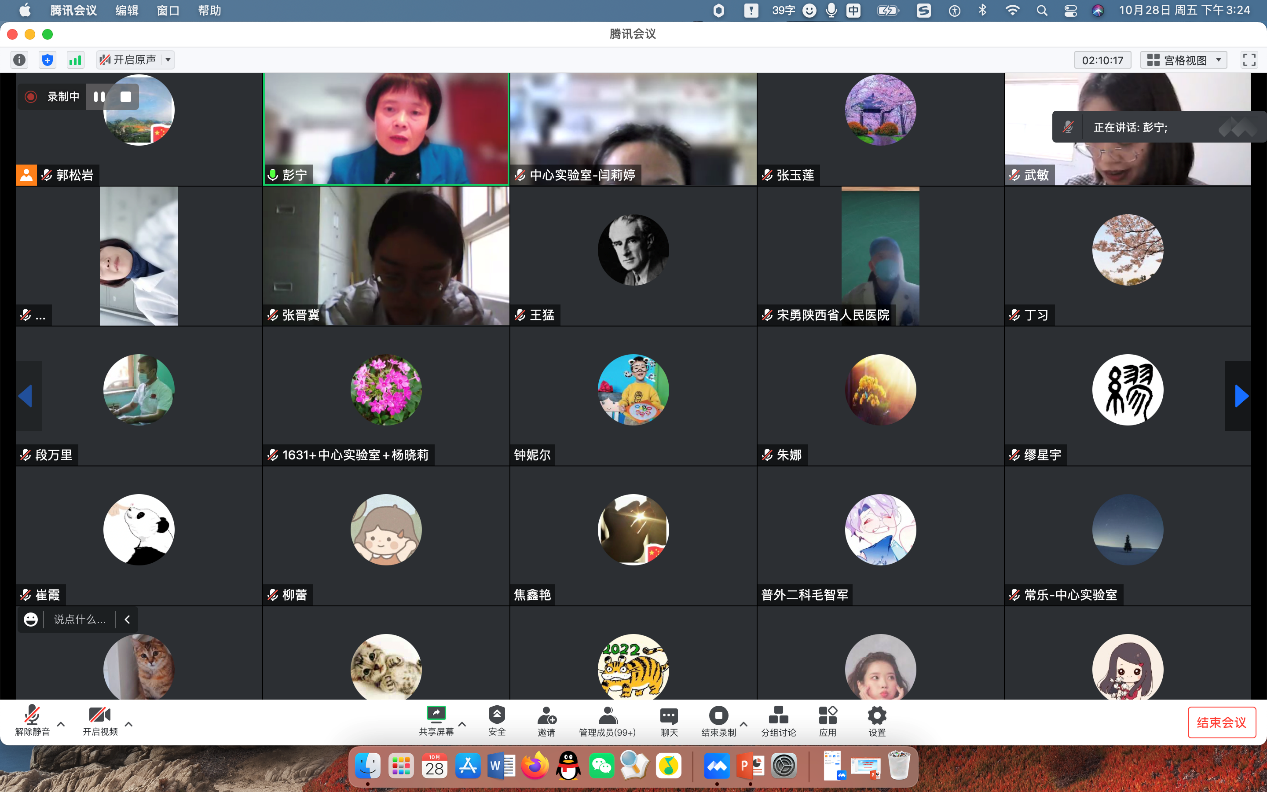Click the red 结束会议 button
Screen dimensions: 1267x792
(1221, 723)
